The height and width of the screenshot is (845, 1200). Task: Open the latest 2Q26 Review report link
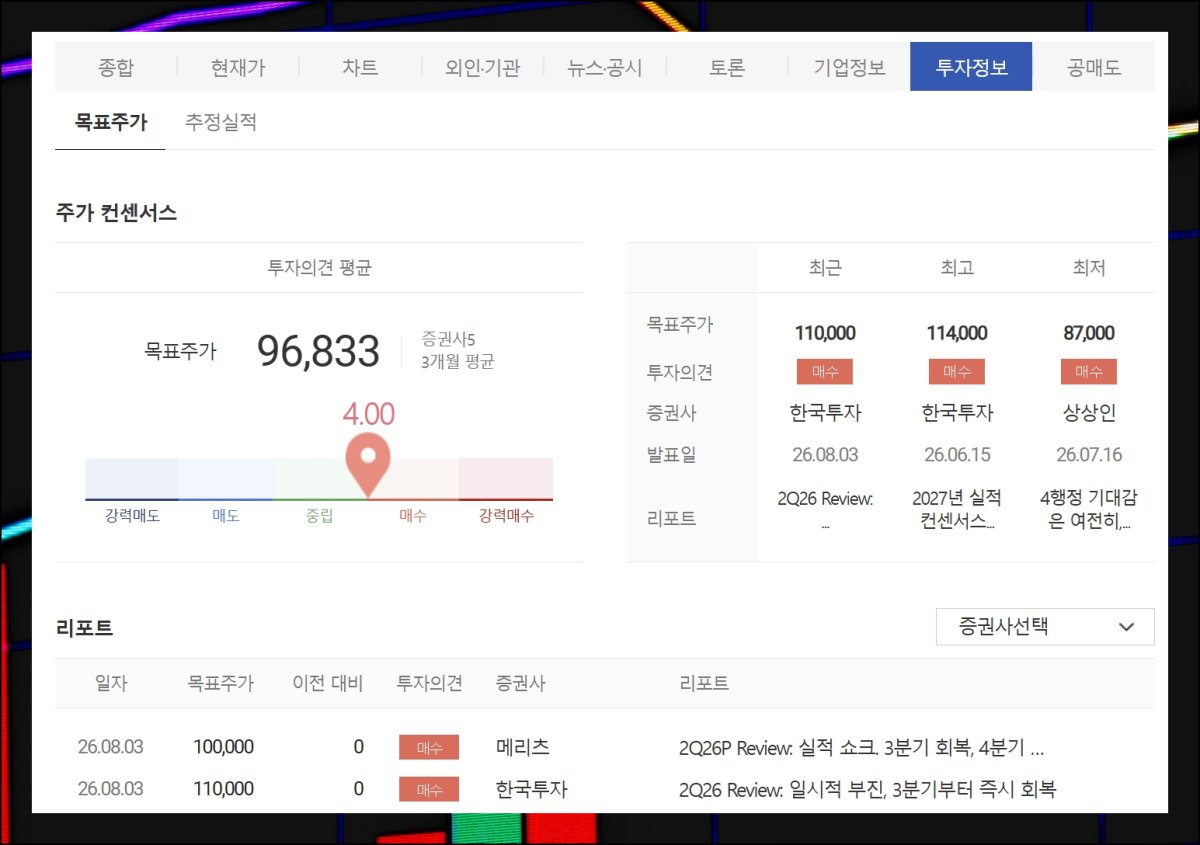(x=825, y=509)
